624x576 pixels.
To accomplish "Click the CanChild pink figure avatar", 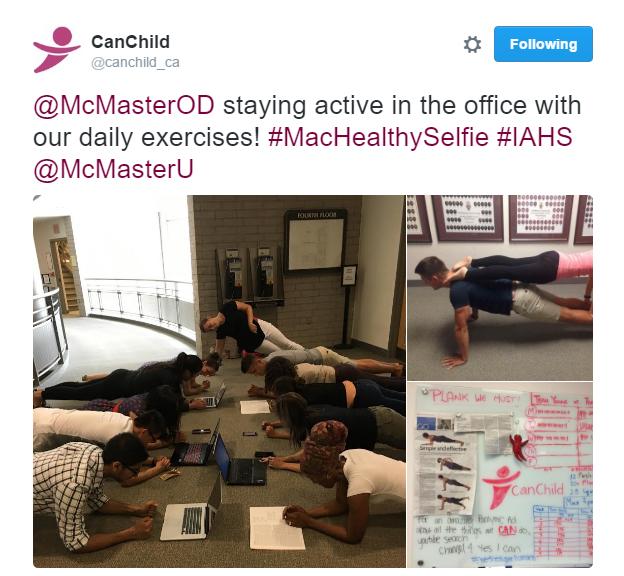I will tap(57, 50).
